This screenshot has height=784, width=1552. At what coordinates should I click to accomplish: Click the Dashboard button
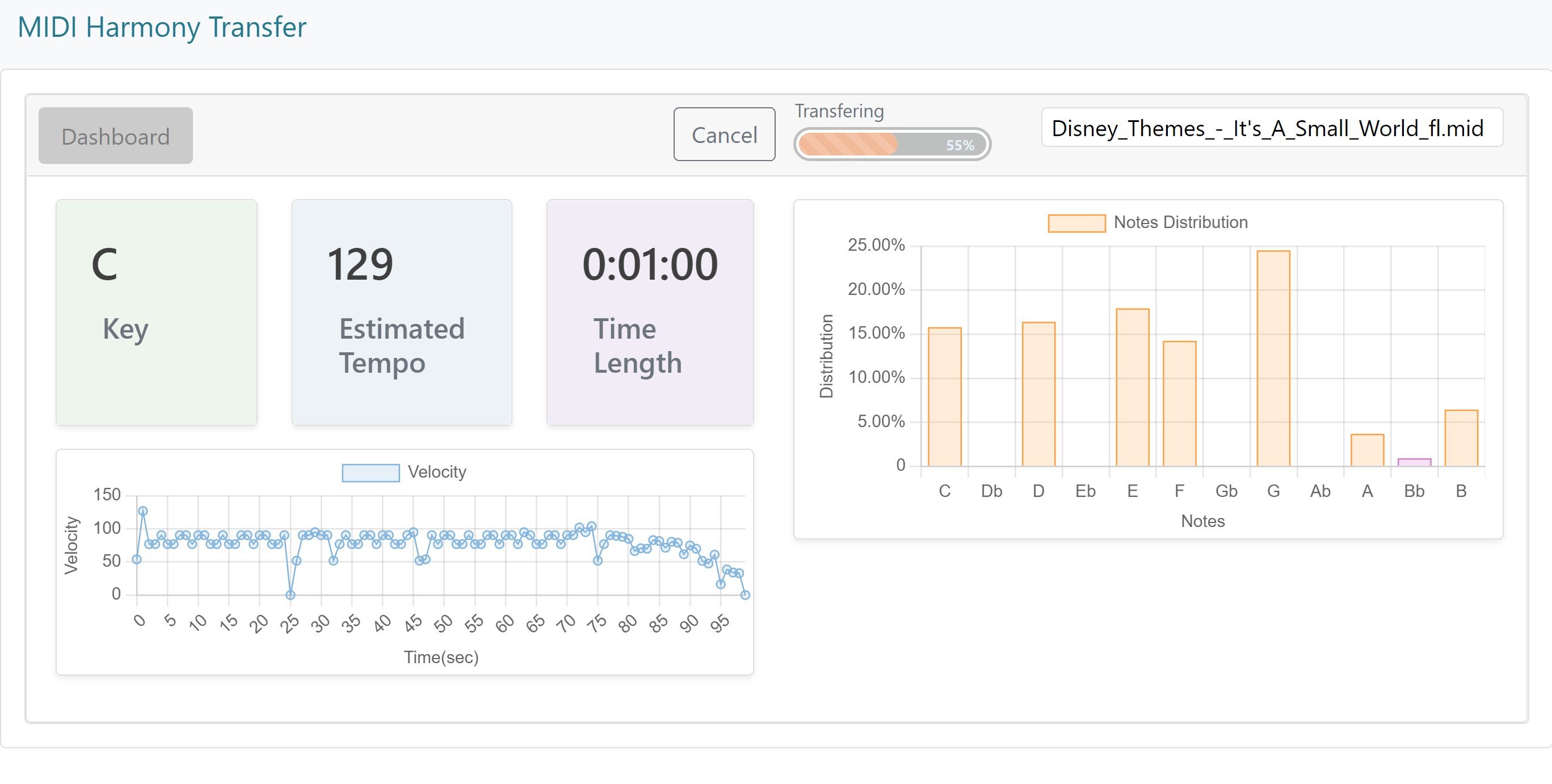tap(115, 136)
